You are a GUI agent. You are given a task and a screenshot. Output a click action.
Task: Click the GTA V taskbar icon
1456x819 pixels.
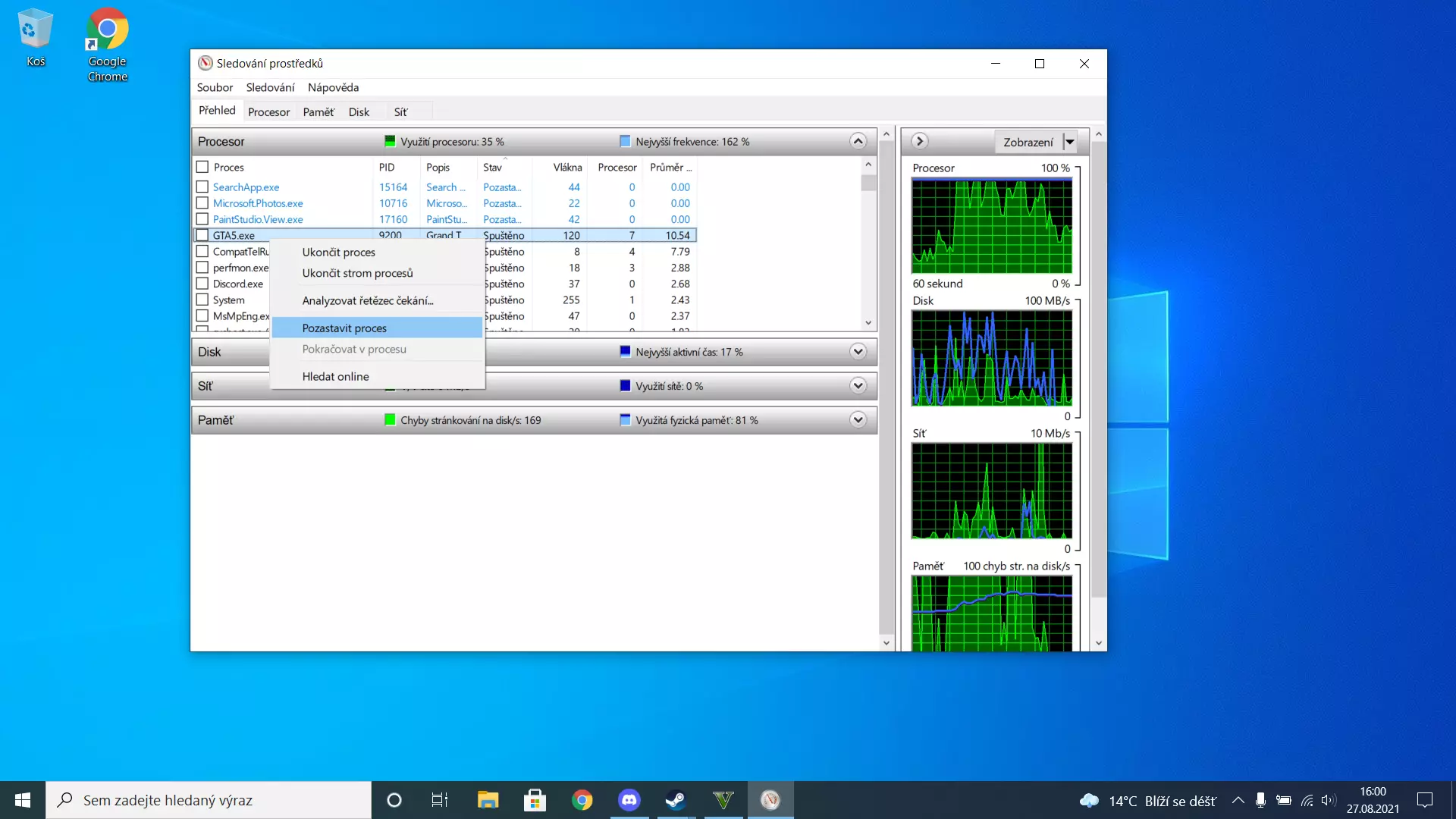coord(723,800)
